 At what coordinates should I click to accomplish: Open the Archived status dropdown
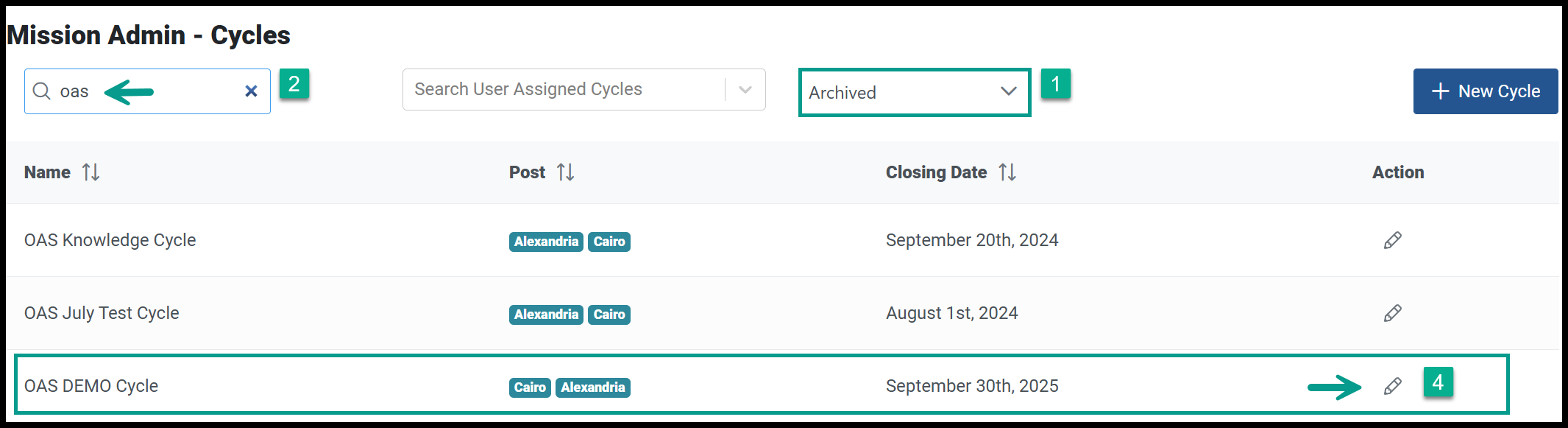point(915,92)
